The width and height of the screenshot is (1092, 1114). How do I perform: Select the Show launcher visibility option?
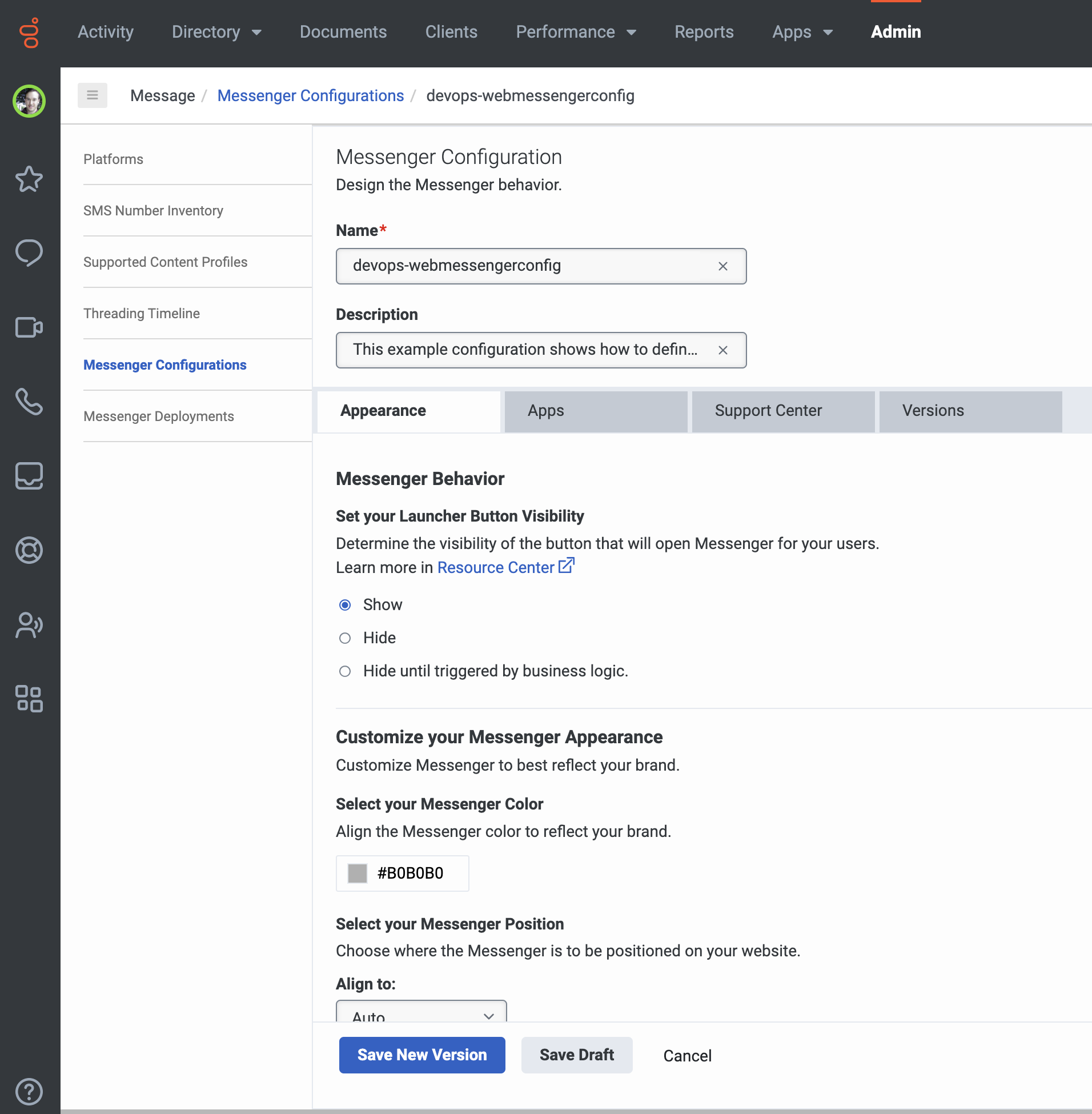pyautogui.click(x=345, y=604)
